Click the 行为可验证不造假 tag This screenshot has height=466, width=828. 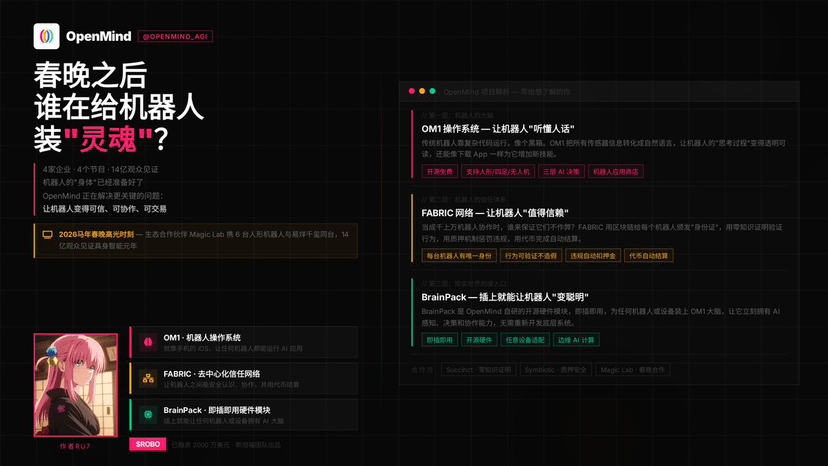531,256
